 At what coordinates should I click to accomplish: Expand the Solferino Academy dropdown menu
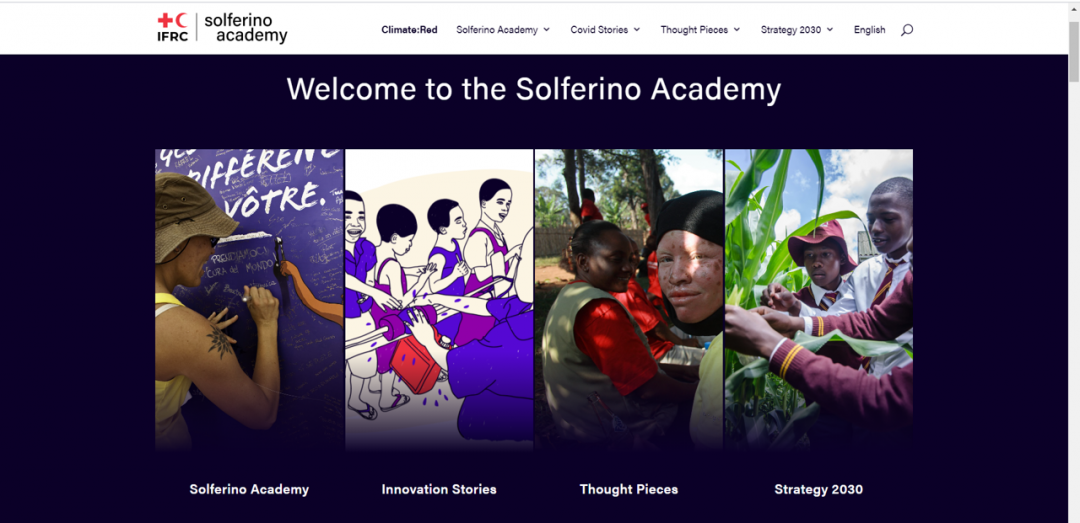point(503,30)
